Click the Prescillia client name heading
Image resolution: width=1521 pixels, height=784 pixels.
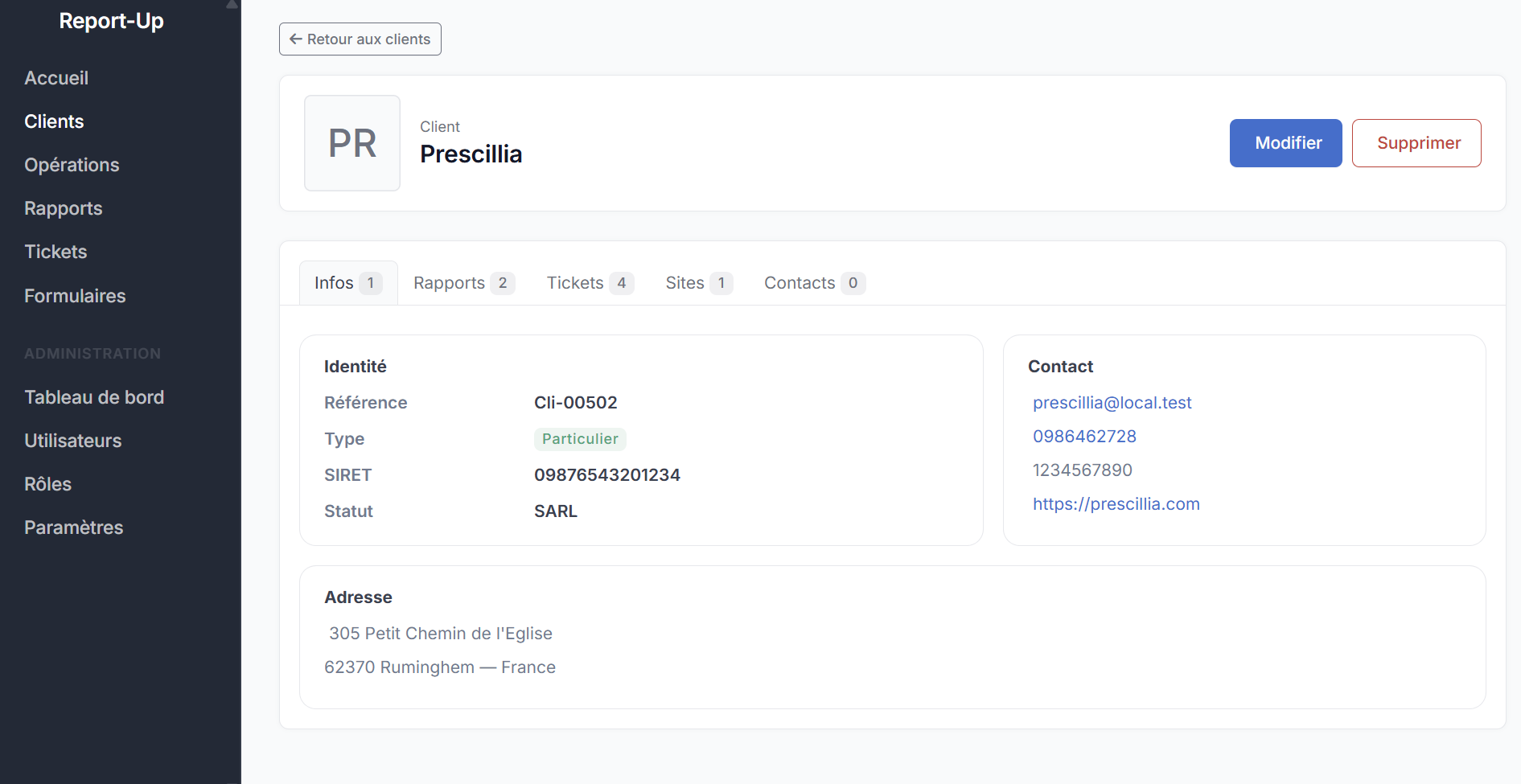(x=471, y=154)
